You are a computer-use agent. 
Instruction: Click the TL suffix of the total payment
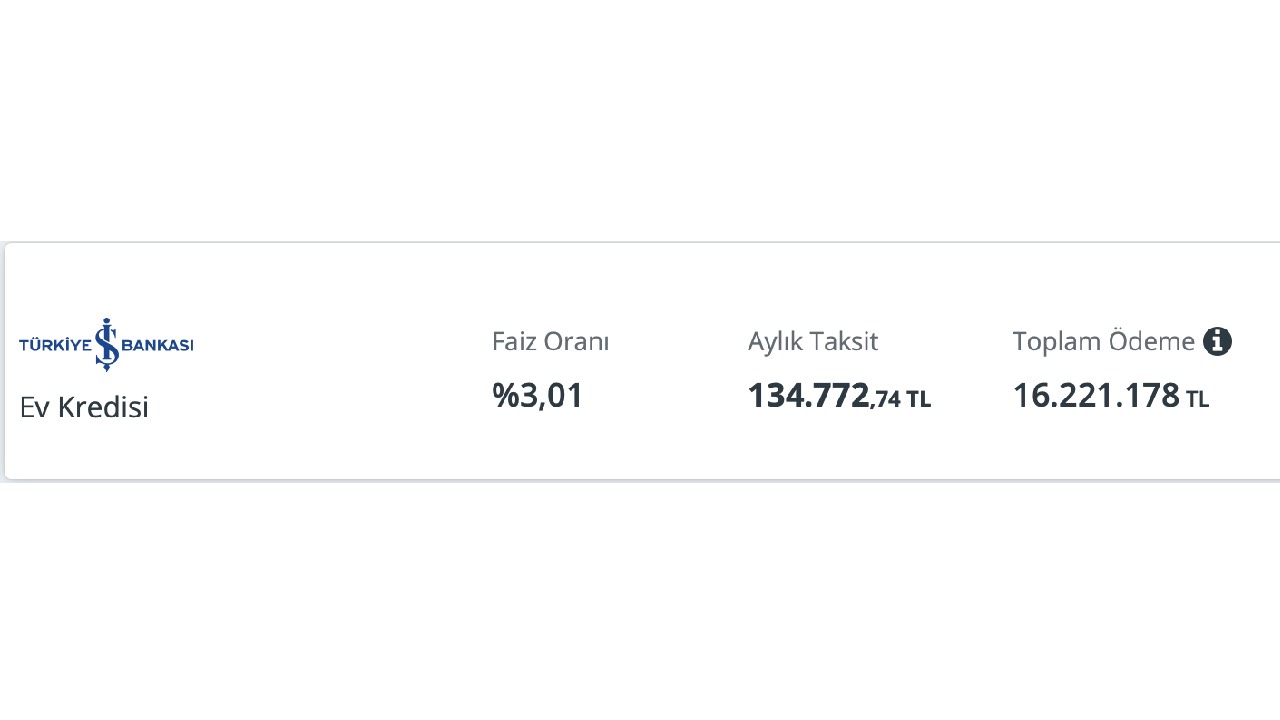[x=1197, y=400]
